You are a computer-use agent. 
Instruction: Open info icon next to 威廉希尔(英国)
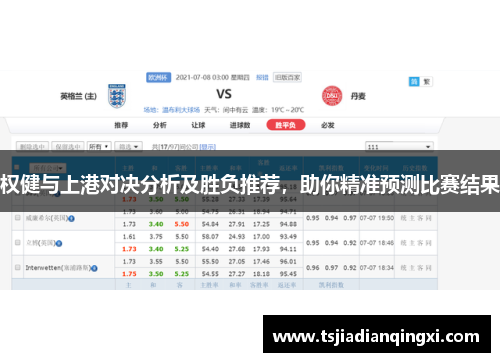click(71, 219)
